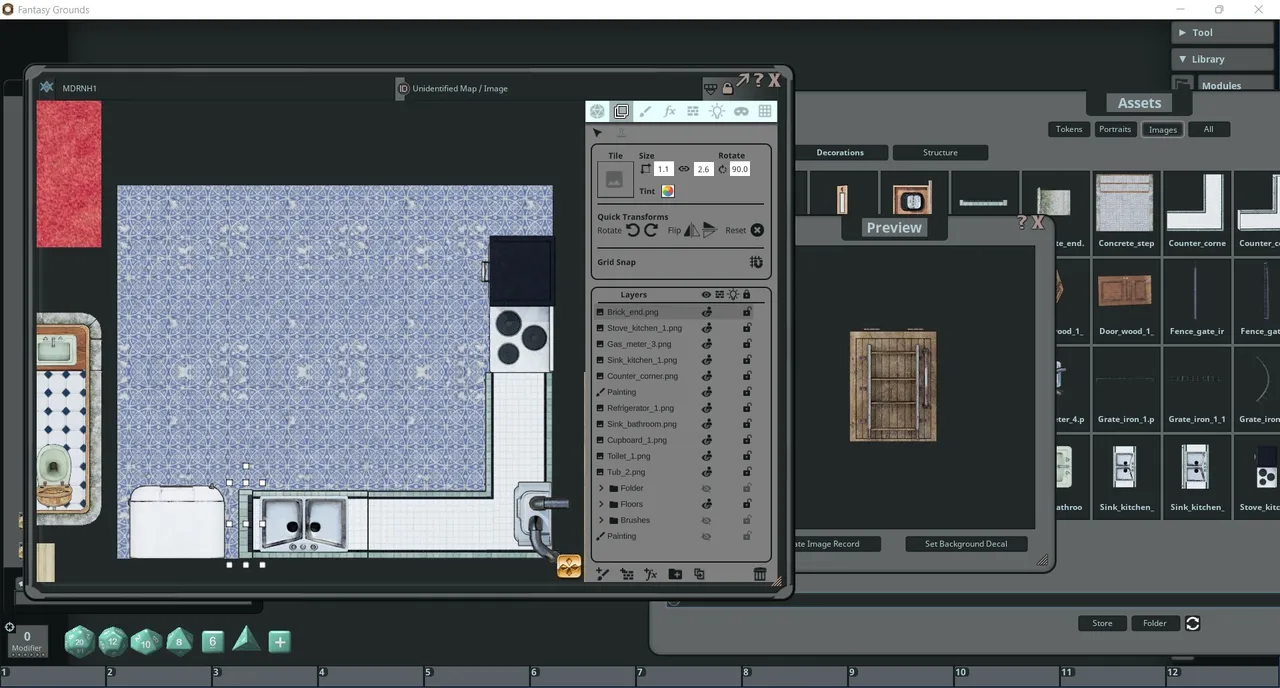The image size is (1280, 688).
Task: Open map window share dropdown icon
Action: [x=711, y=88]
